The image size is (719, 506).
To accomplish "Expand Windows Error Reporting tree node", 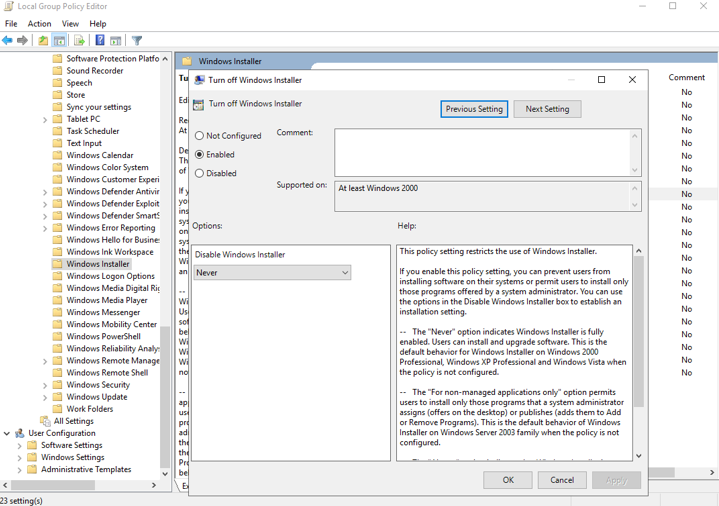I will point(45,228).
